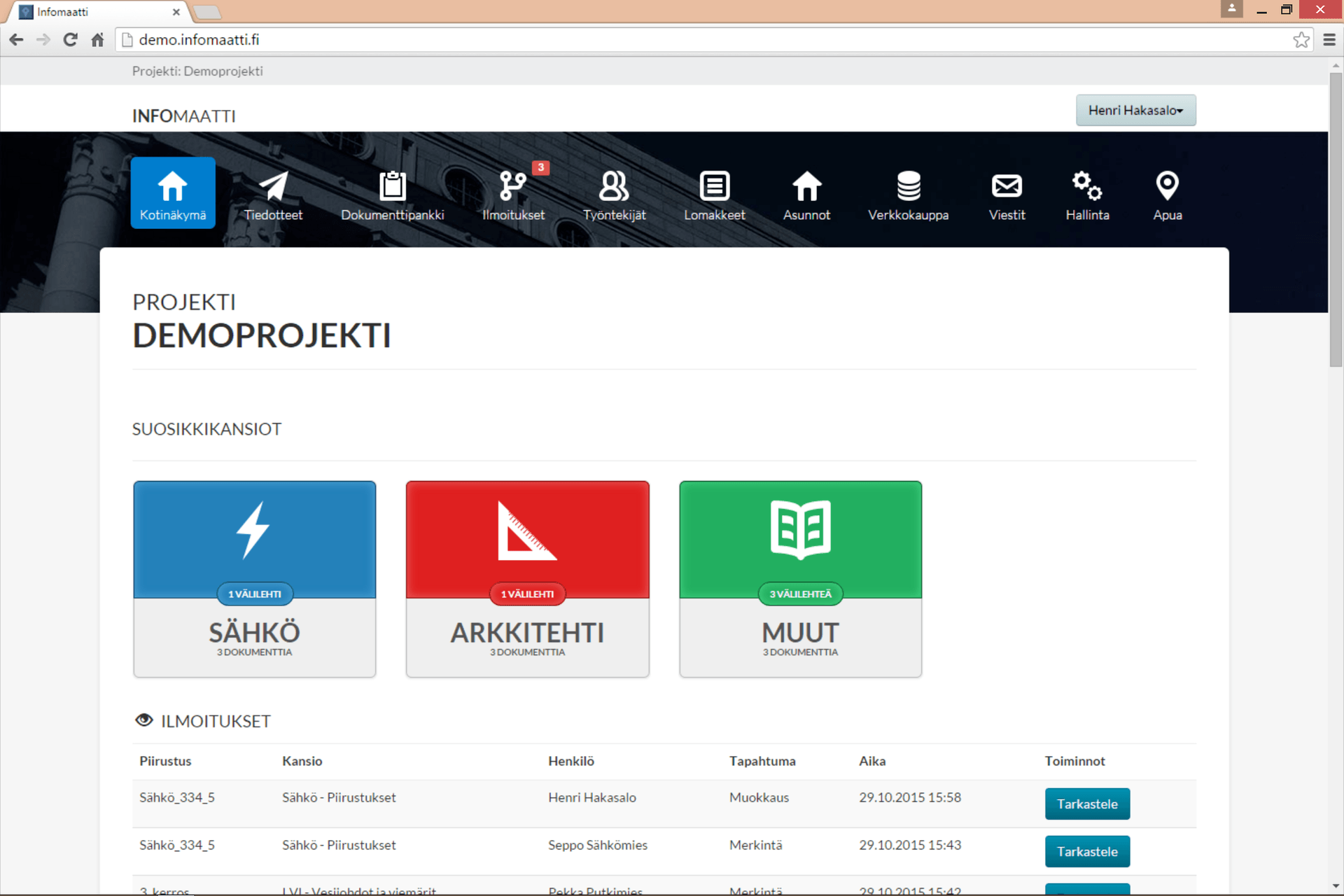Open Apua map pin icon
The height and width of the screenshot is (896, 1344).
pyautogui.click(x=1167, y=186)
